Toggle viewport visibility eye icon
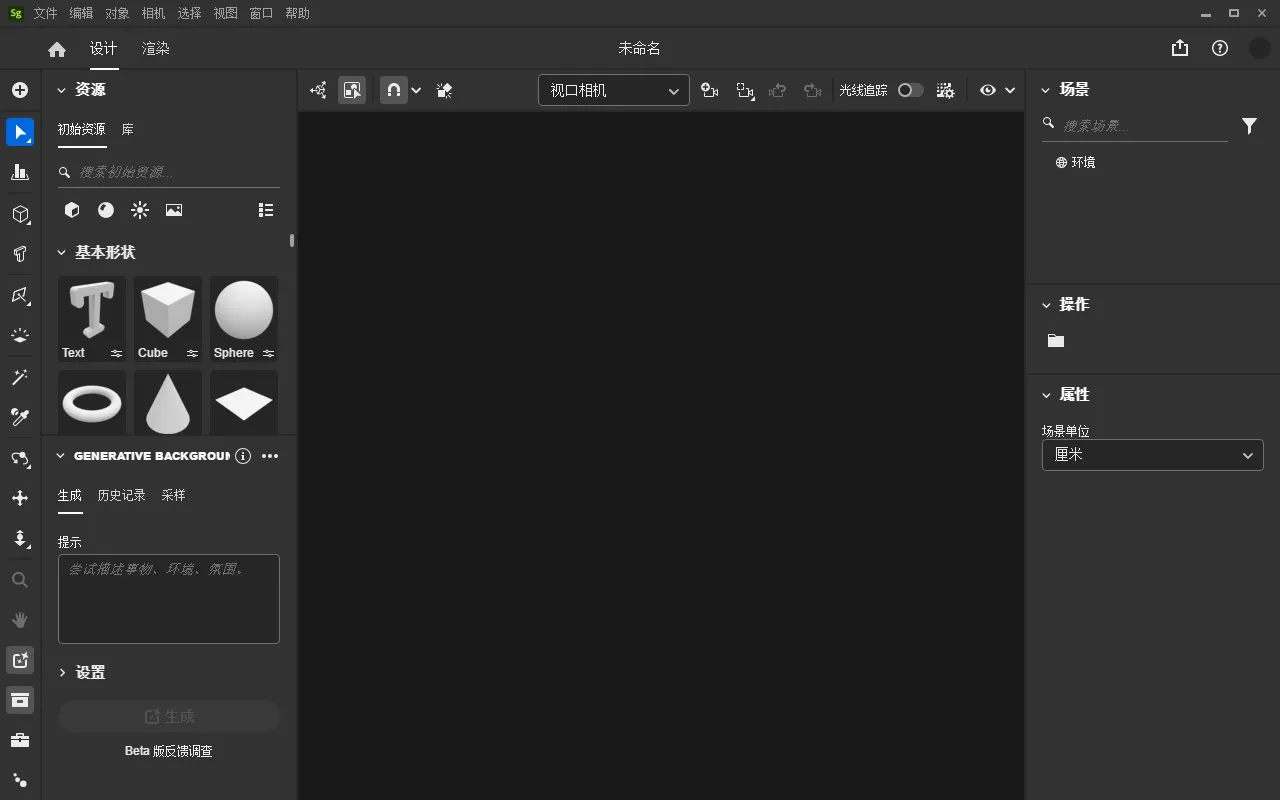The image size is (1280, 800). click(988, 90)
